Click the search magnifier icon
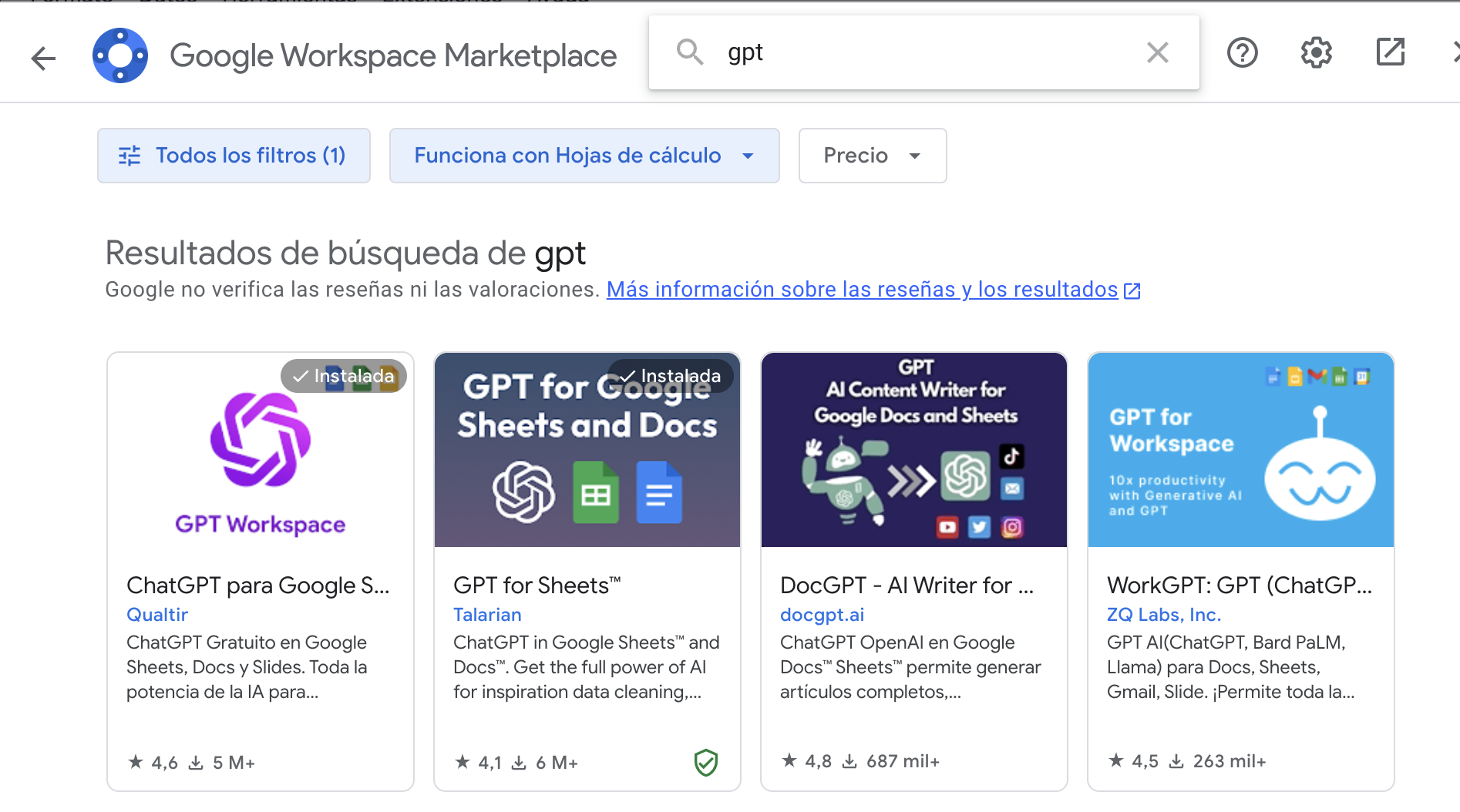The width and height of the screenshot is (1460, 812). click(689, 52)
